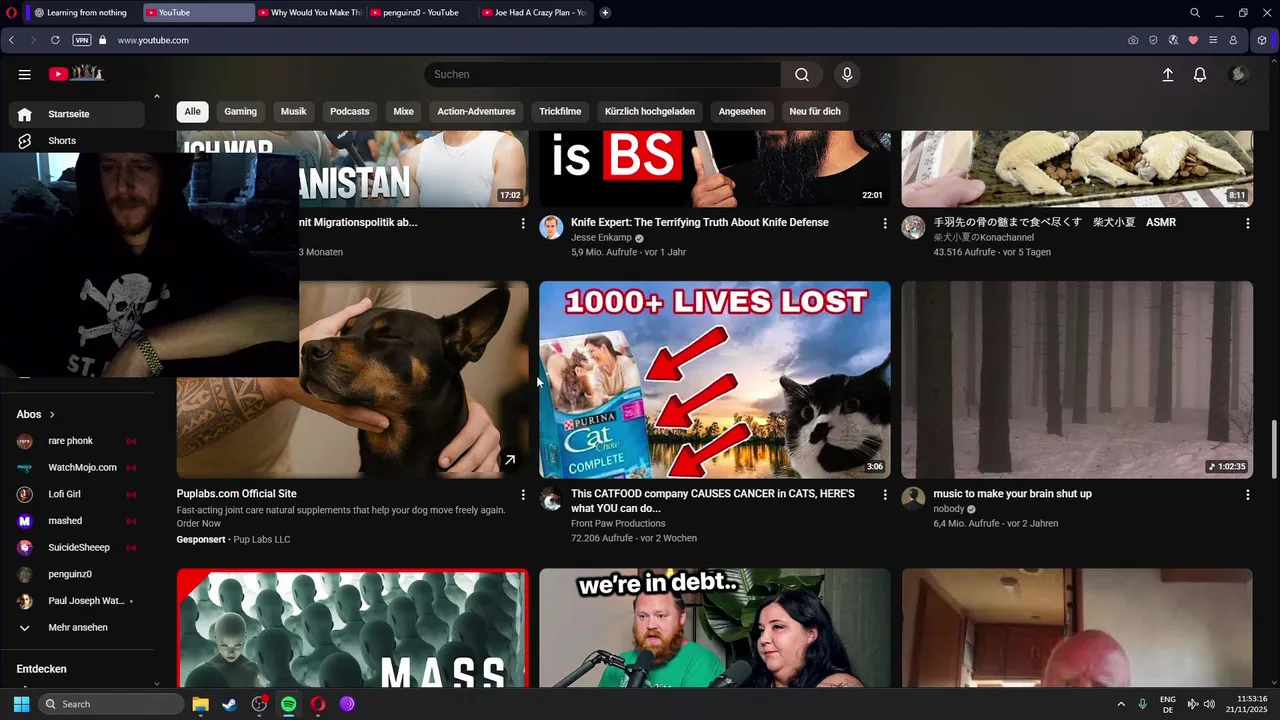The width and height of the screenshot is (1280, 720).
Task: Open Opera tab search magnifier
Action: tap(1195, 13)
